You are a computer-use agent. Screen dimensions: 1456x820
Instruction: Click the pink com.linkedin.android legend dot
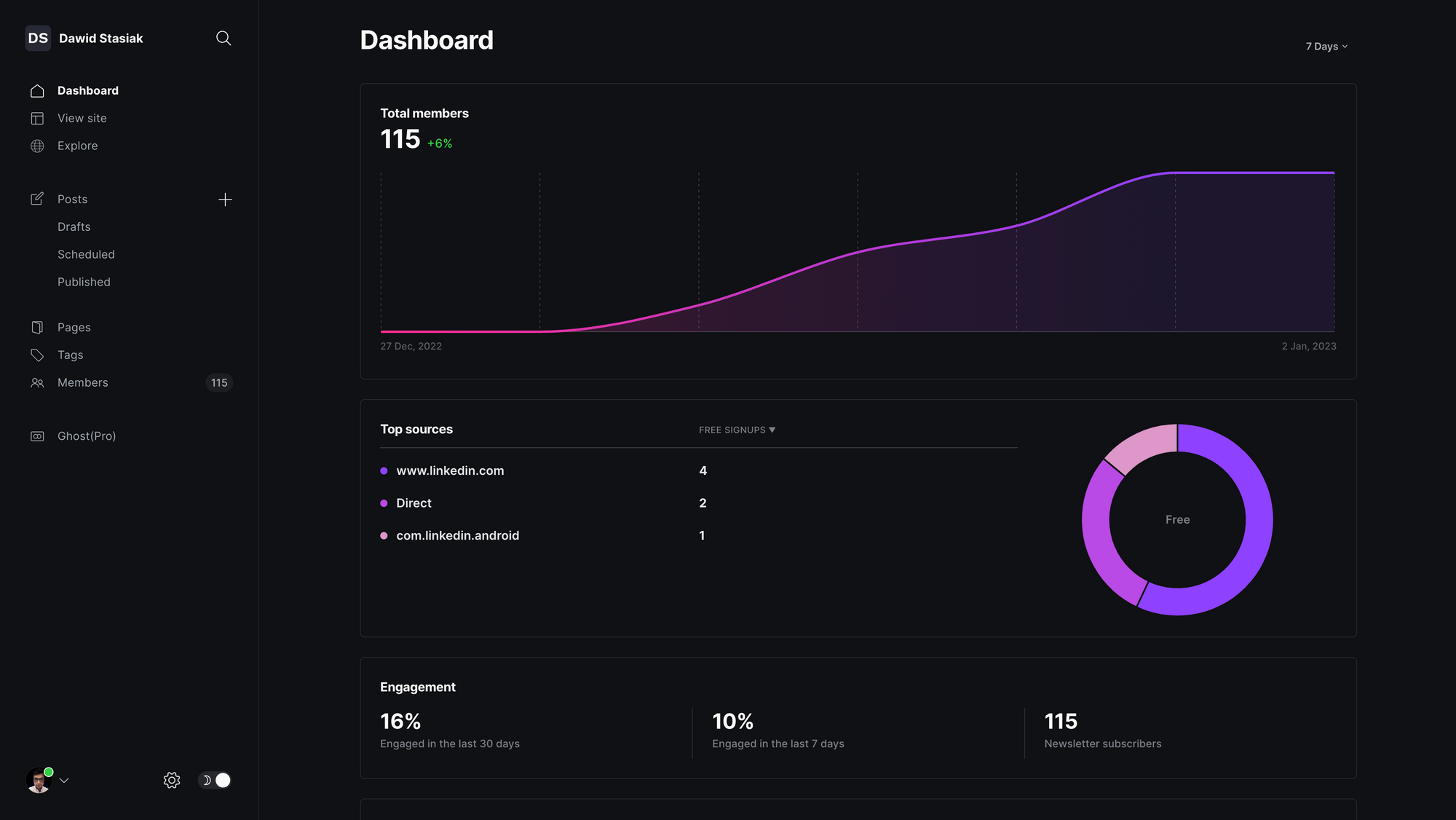point(384,536)
